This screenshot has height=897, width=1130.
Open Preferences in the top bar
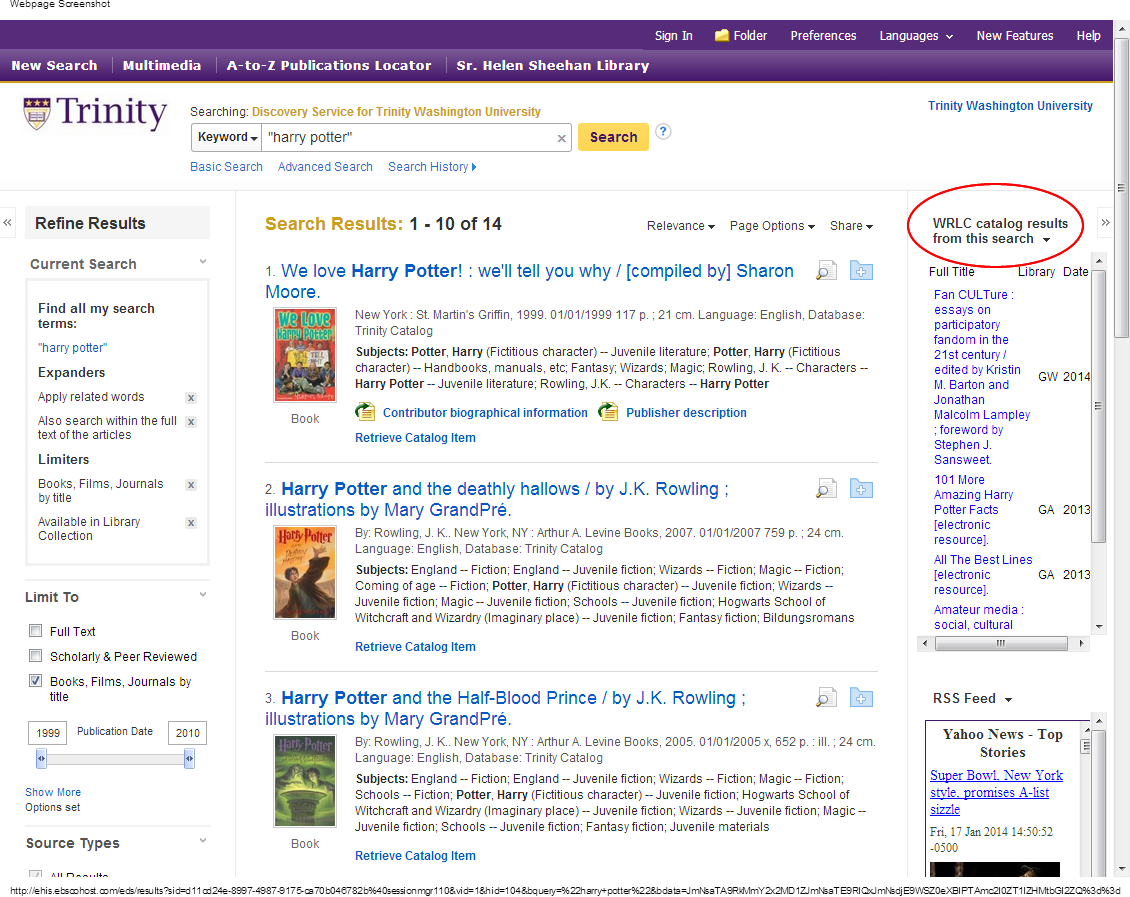[823, 35]
